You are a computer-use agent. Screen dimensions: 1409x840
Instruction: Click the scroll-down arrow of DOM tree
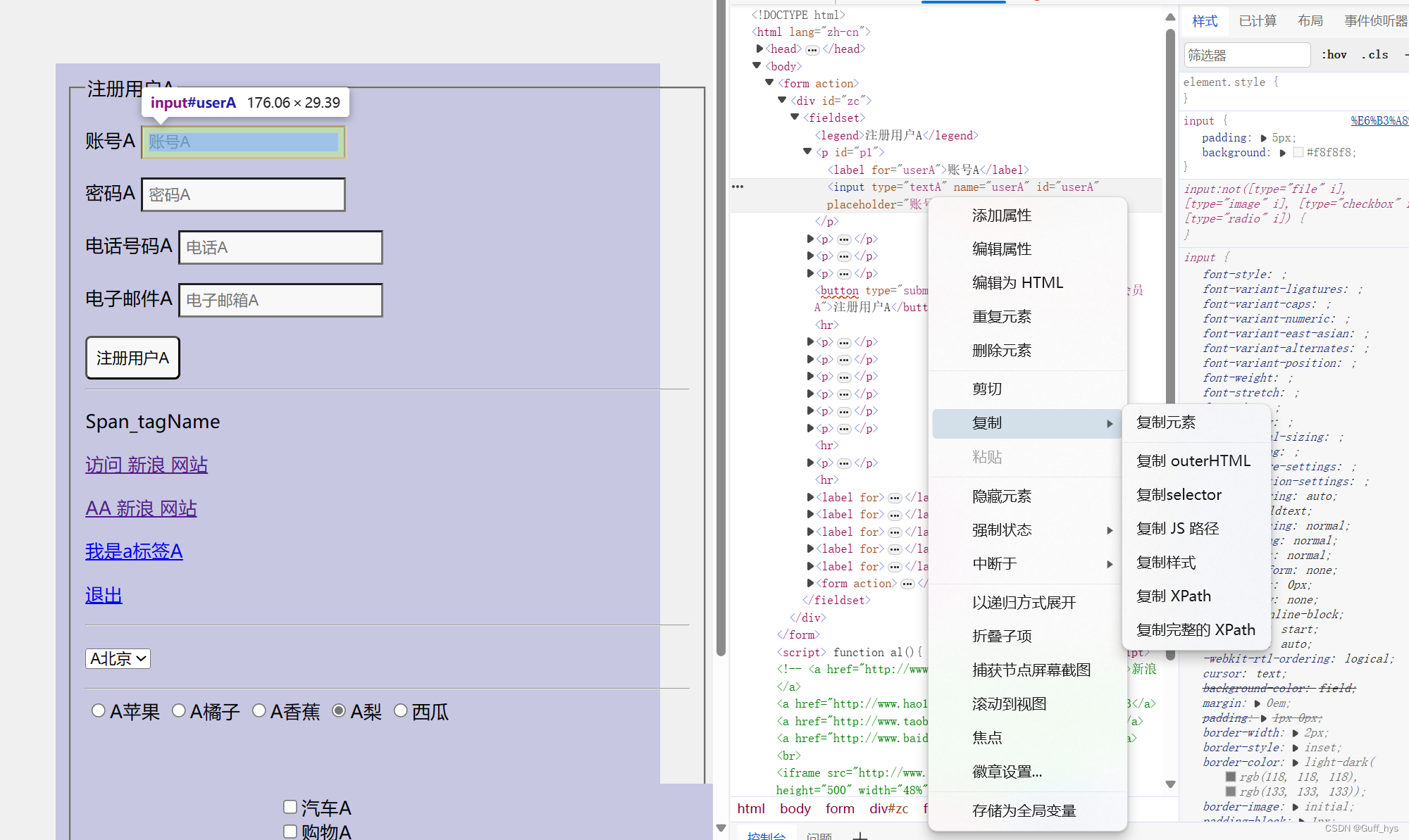1170,784
